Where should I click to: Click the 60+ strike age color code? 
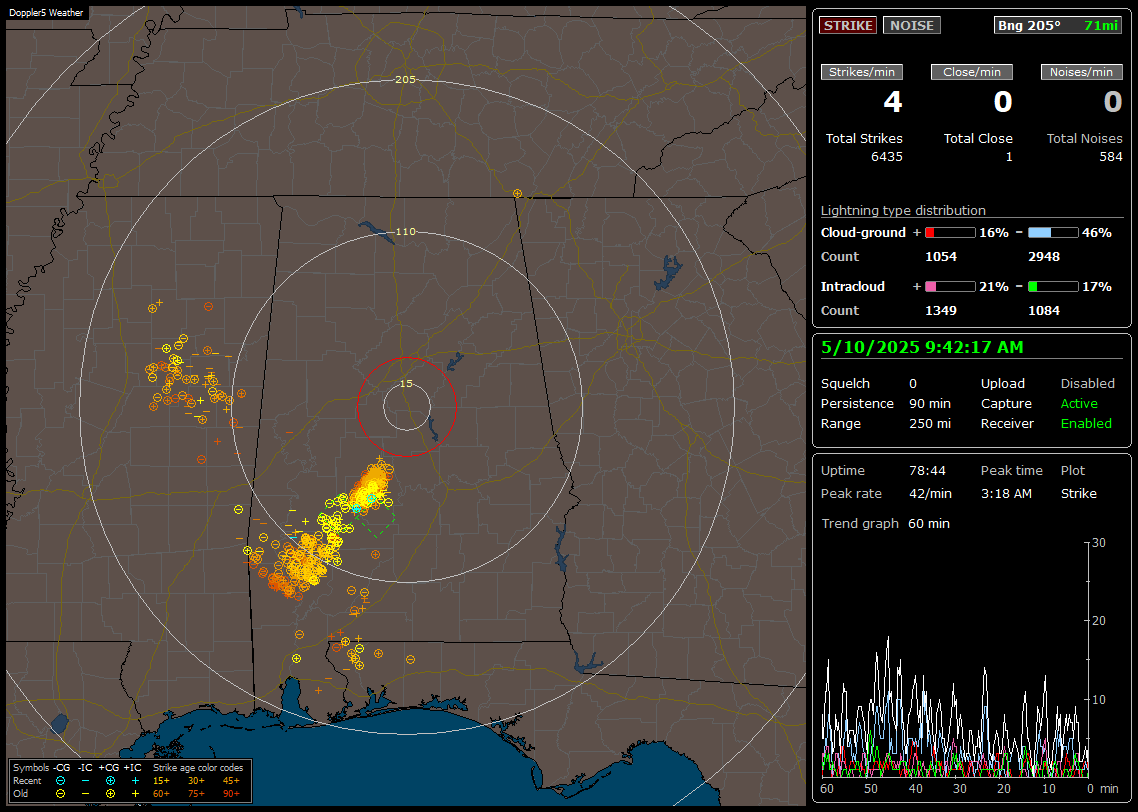pos(161,794)
